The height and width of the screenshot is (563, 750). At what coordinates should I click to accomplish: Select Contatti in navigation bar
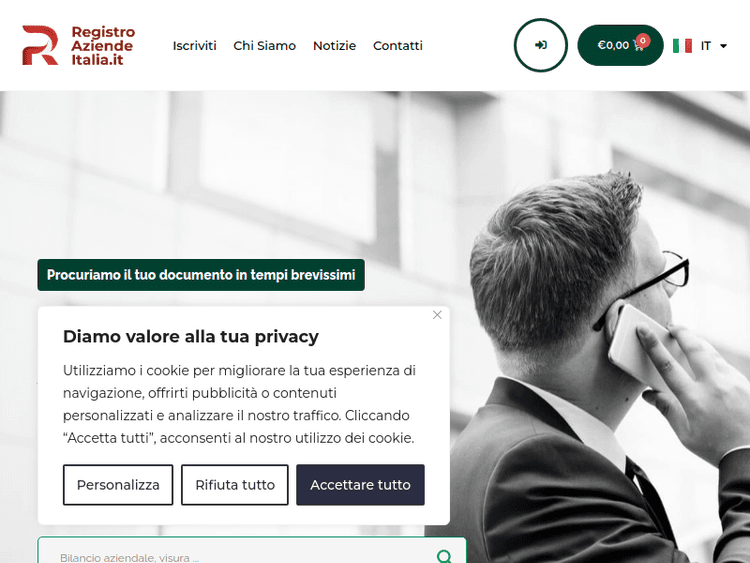(397, 45)
